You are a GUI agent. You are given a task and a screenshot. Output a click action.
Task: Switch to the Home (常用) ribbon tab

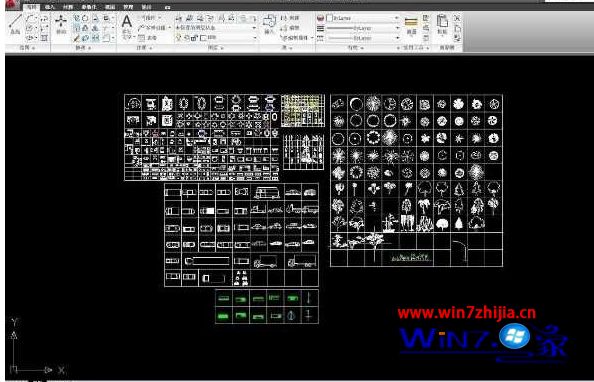pyautogui.click(x=31, y=7)
